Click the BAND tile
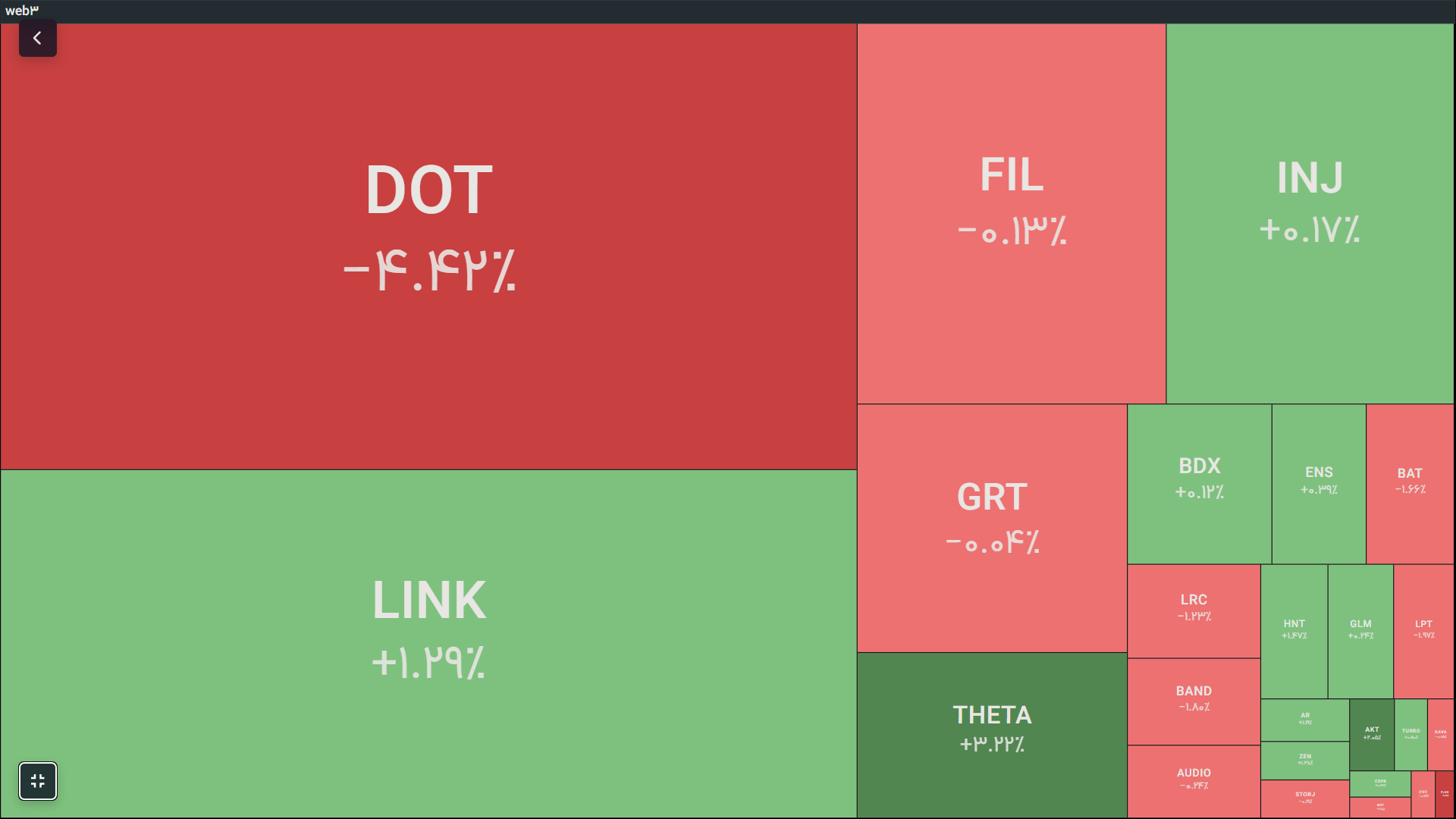The width and height of the screenshot is (1456, 819). [1194, 701]
